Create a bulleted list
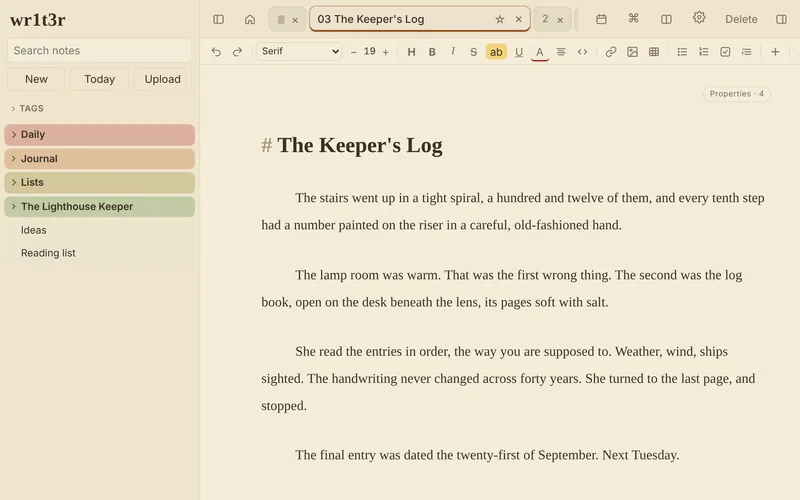This screenshot has height=500, width=800. pyautogui.click(x=682, y=52)
